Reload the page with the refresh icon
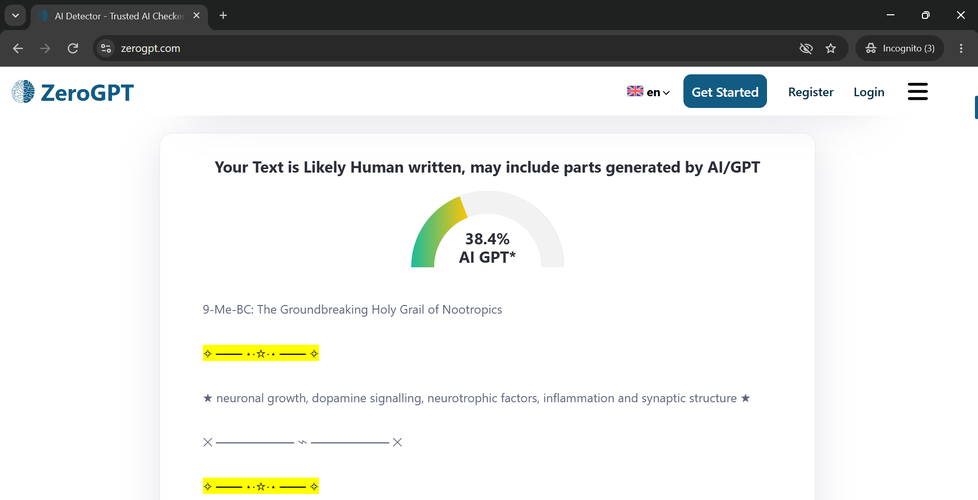978x500 pixels. [x=73, y=48]
